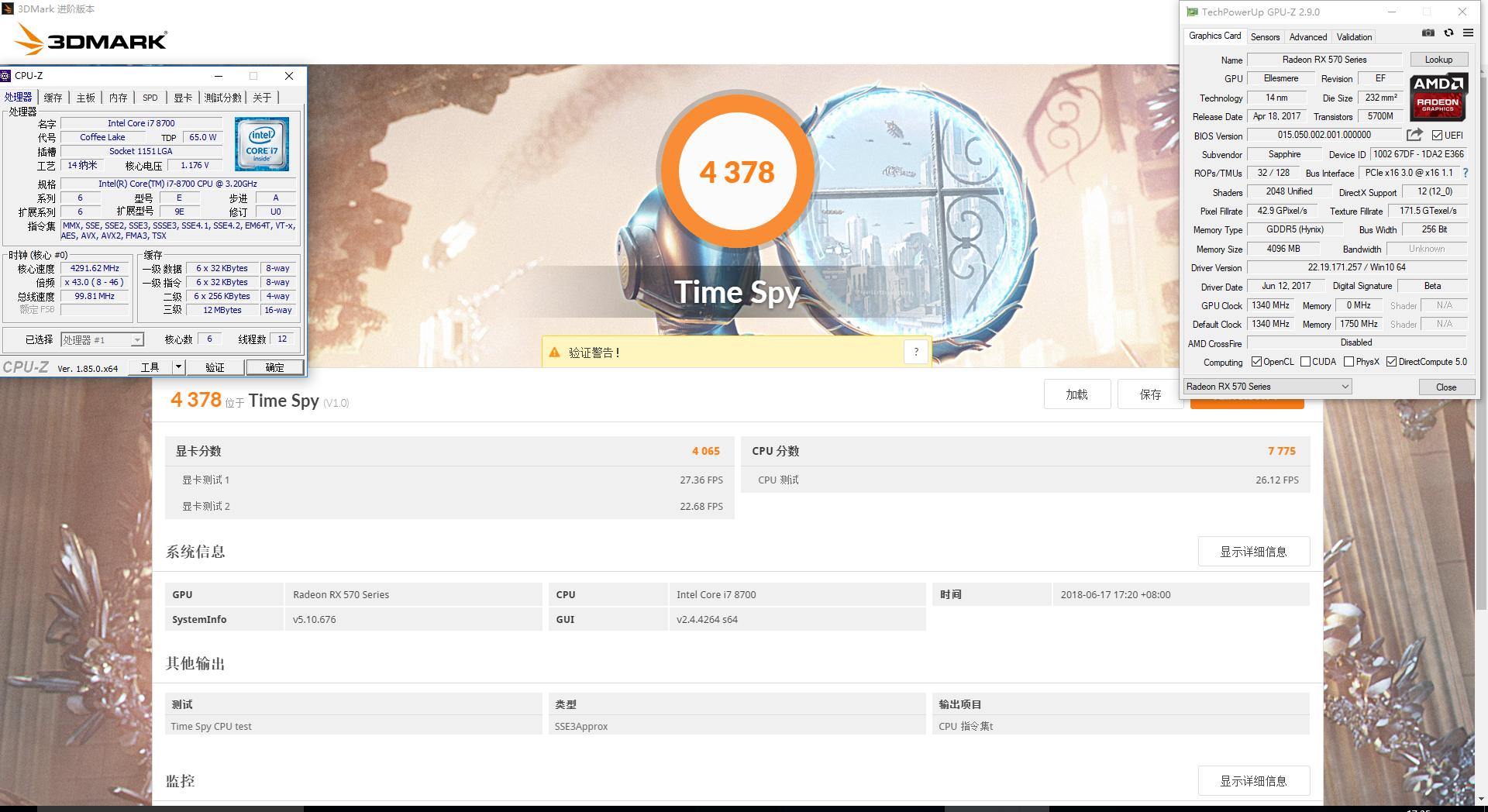Toggle the OpenCL checkbox in GPU-Z
Image resolution: width=1488 pixels, height=812 pixels.
[1256, 362]
